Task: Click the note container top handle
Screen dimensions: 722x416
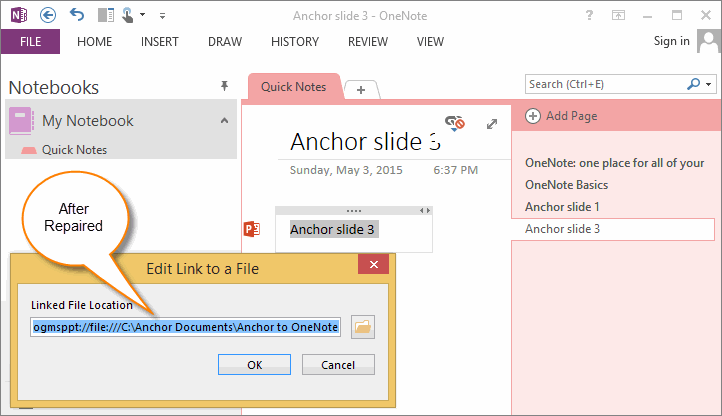Action: point(354,211)
